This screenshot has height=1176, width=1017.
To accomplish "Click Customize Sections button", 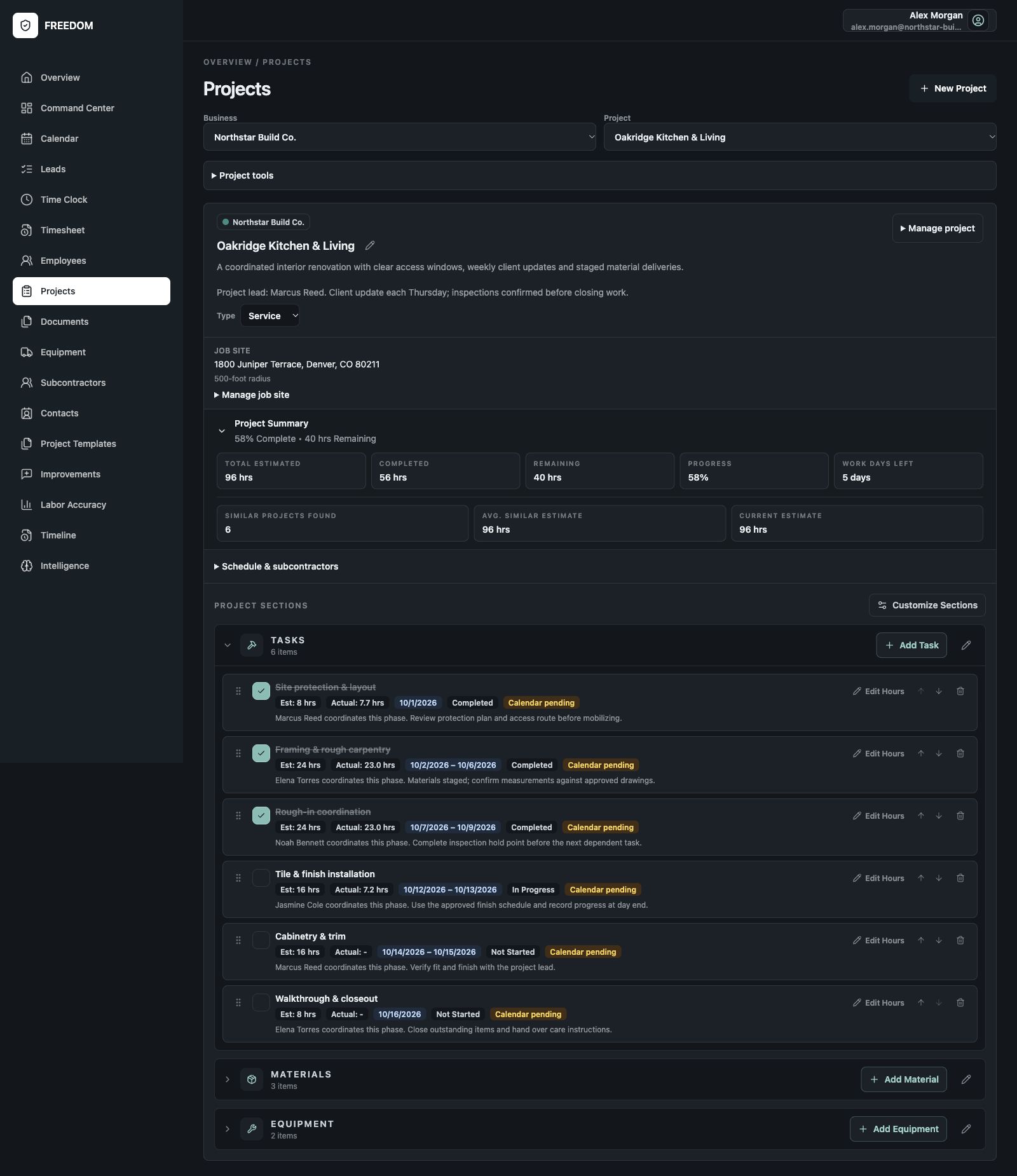I will pos(927,605).
